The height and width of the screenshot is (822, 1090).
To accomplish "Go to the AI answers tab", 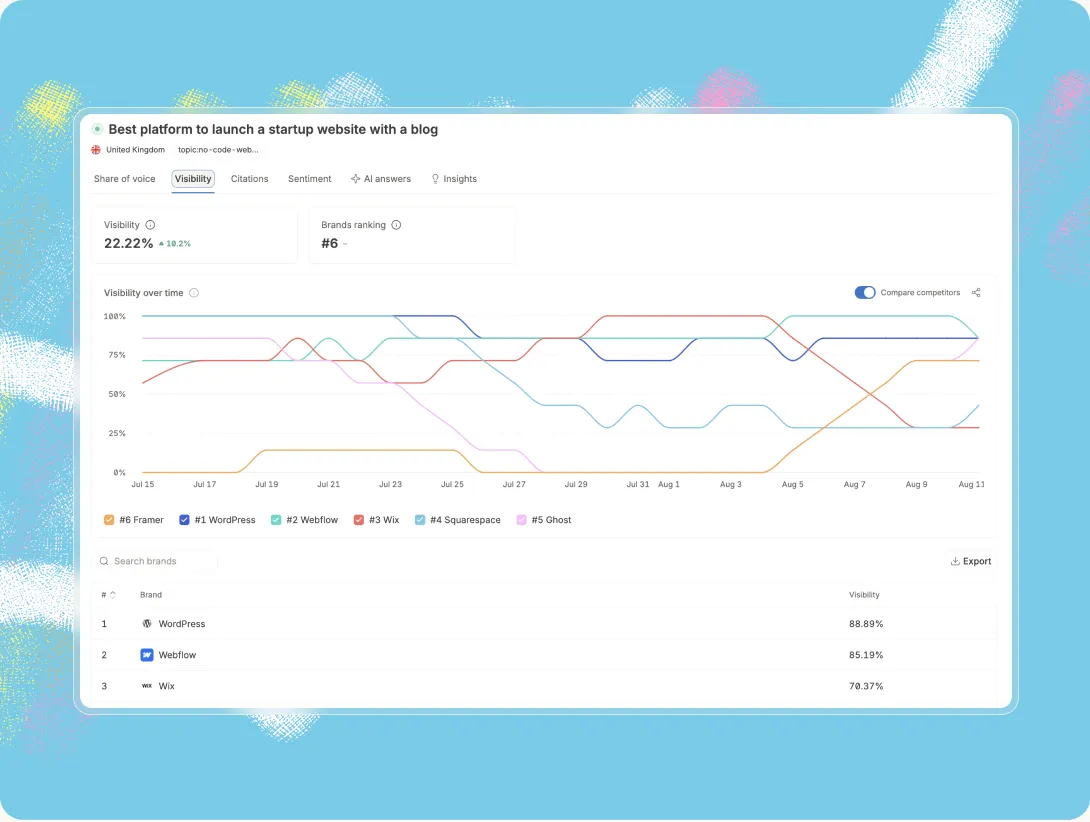I will (381, 179).
